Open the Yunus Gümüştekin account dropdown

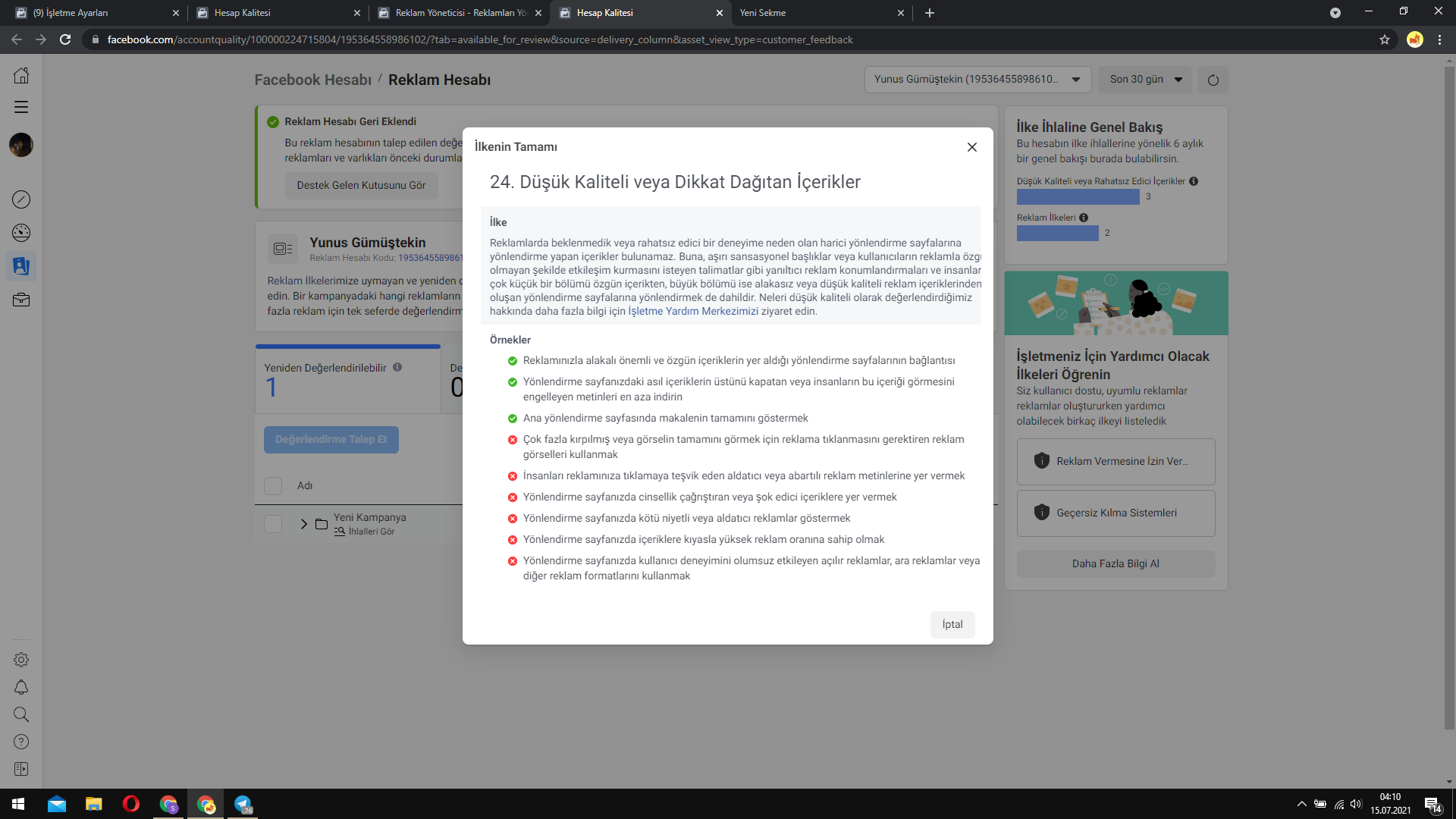(x=977, y=80)
